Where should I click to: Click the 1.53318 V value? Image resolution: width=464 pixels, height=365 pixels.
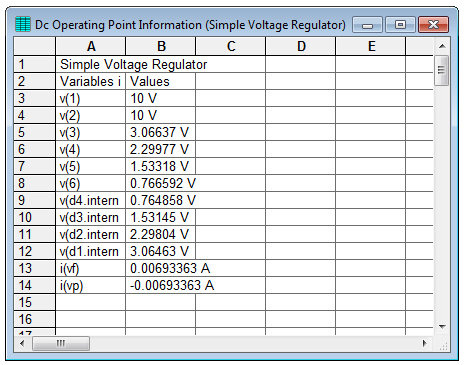coord(161,166)
